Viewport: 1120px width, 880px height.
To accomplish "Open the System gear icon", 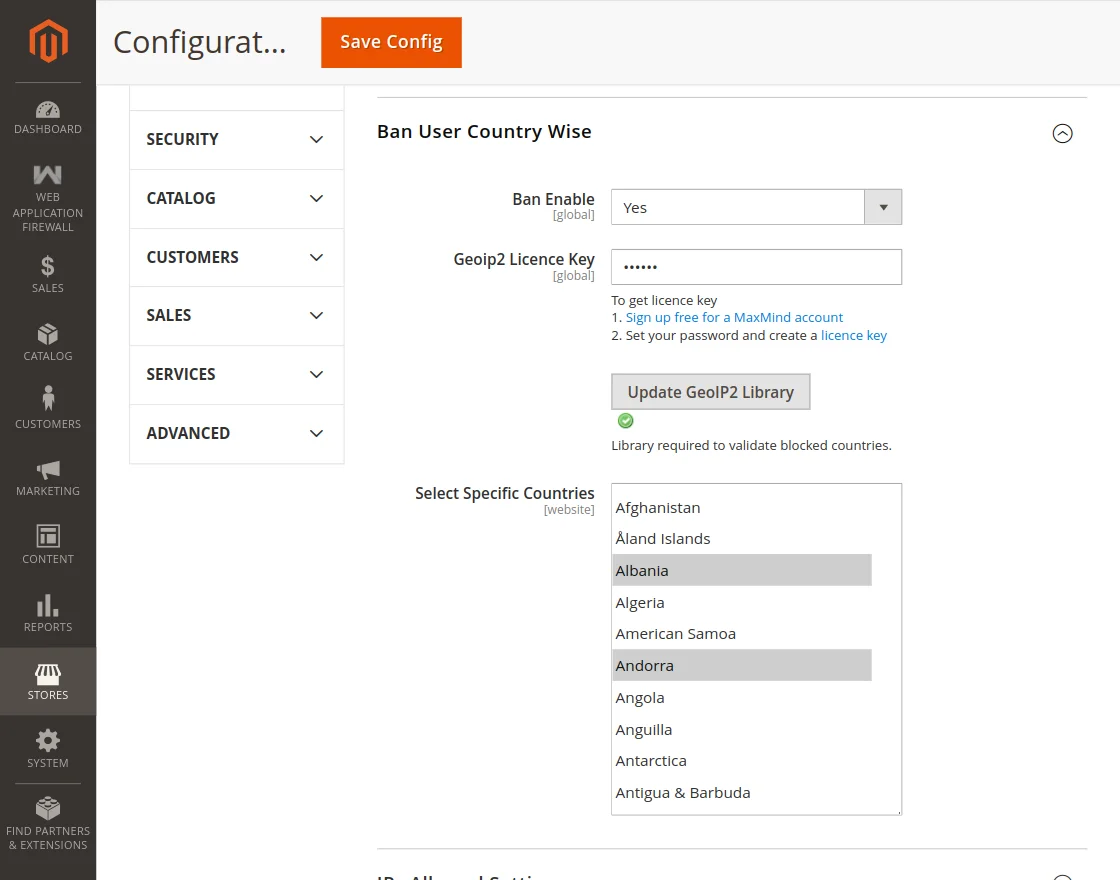I will tap(48, 741).
